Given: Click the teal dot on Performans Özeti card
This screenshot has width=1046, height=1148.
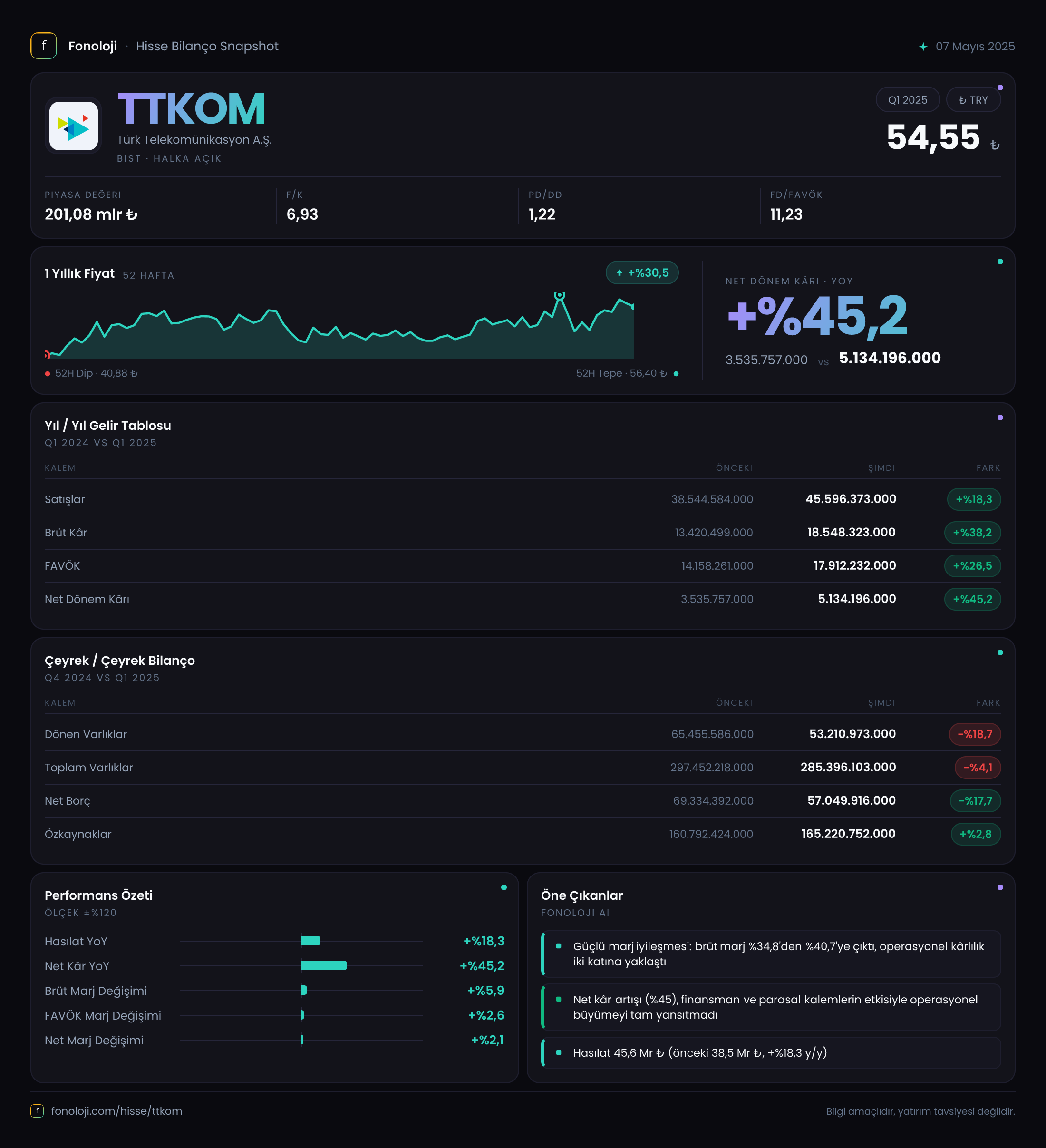Looking at the screenshot, I should 504,887.
